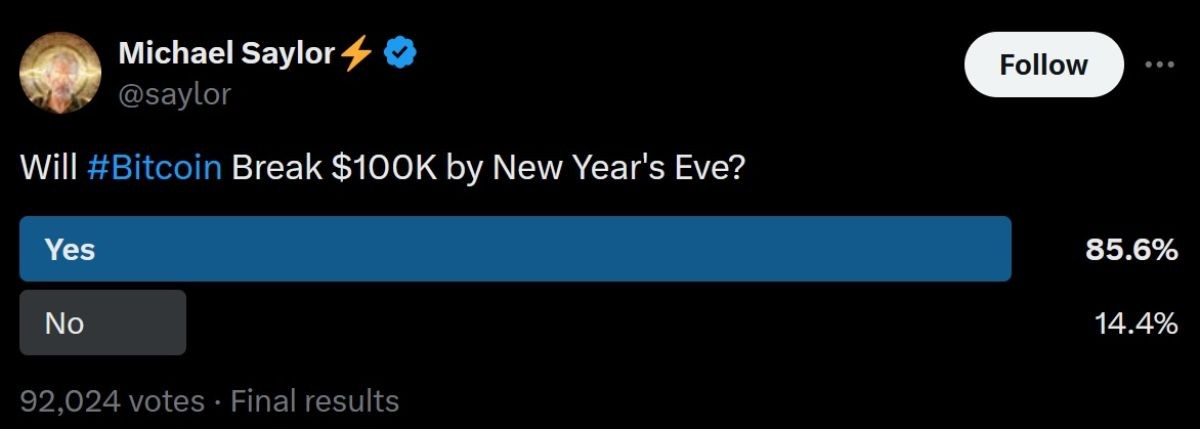This screenshot has height=429, width=1200.
Task: Click the Final results label
Action: tap(315, 402)
